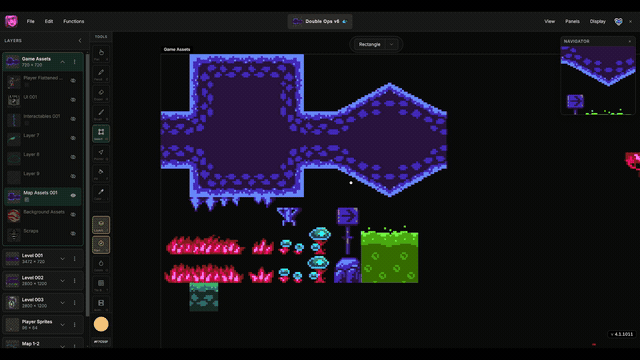Select the Color eyedropper tool
The image size is (640, 360).
(101, 193)
